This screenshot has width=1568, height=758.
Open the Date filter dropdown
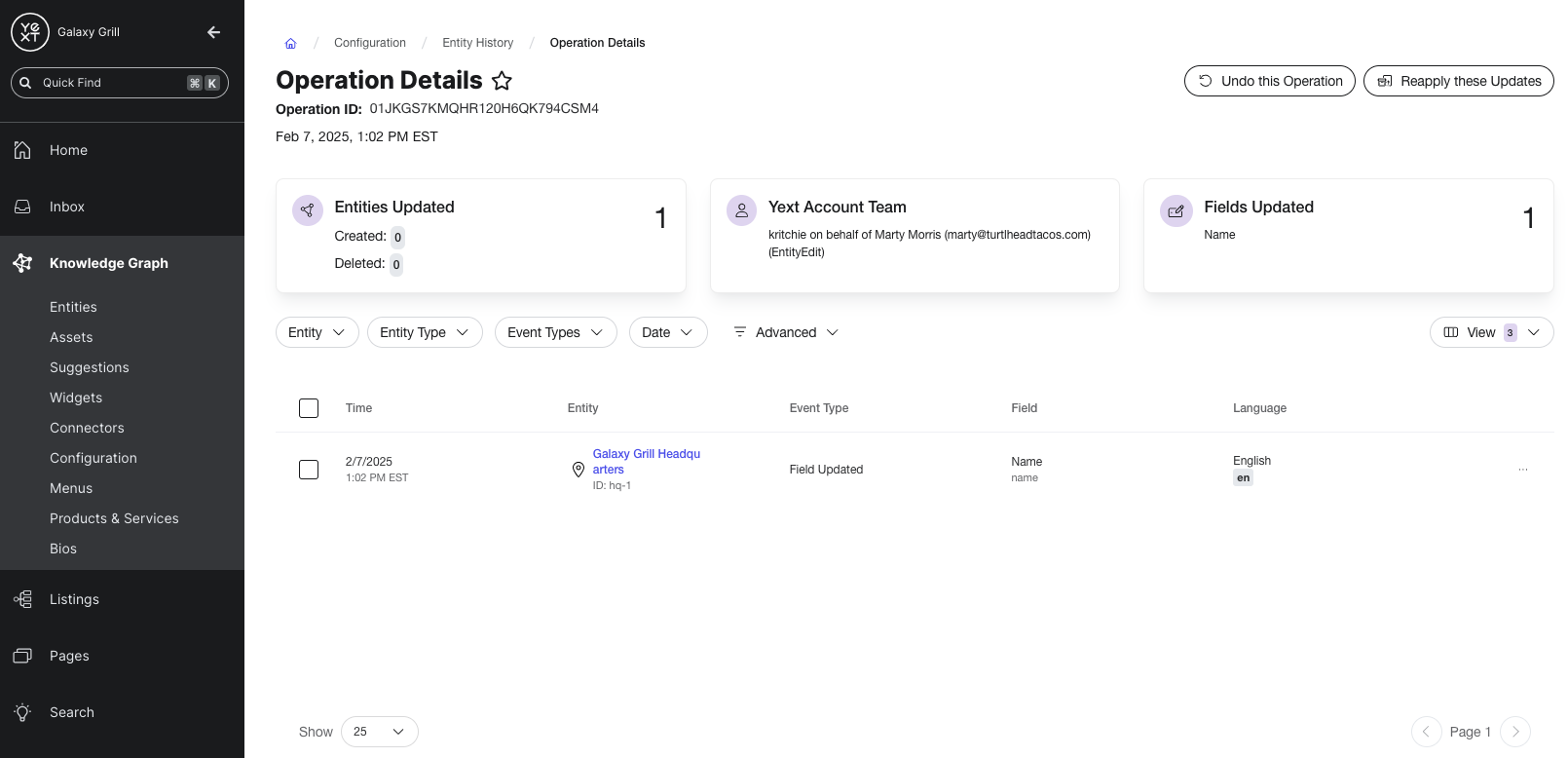point(668,332)
